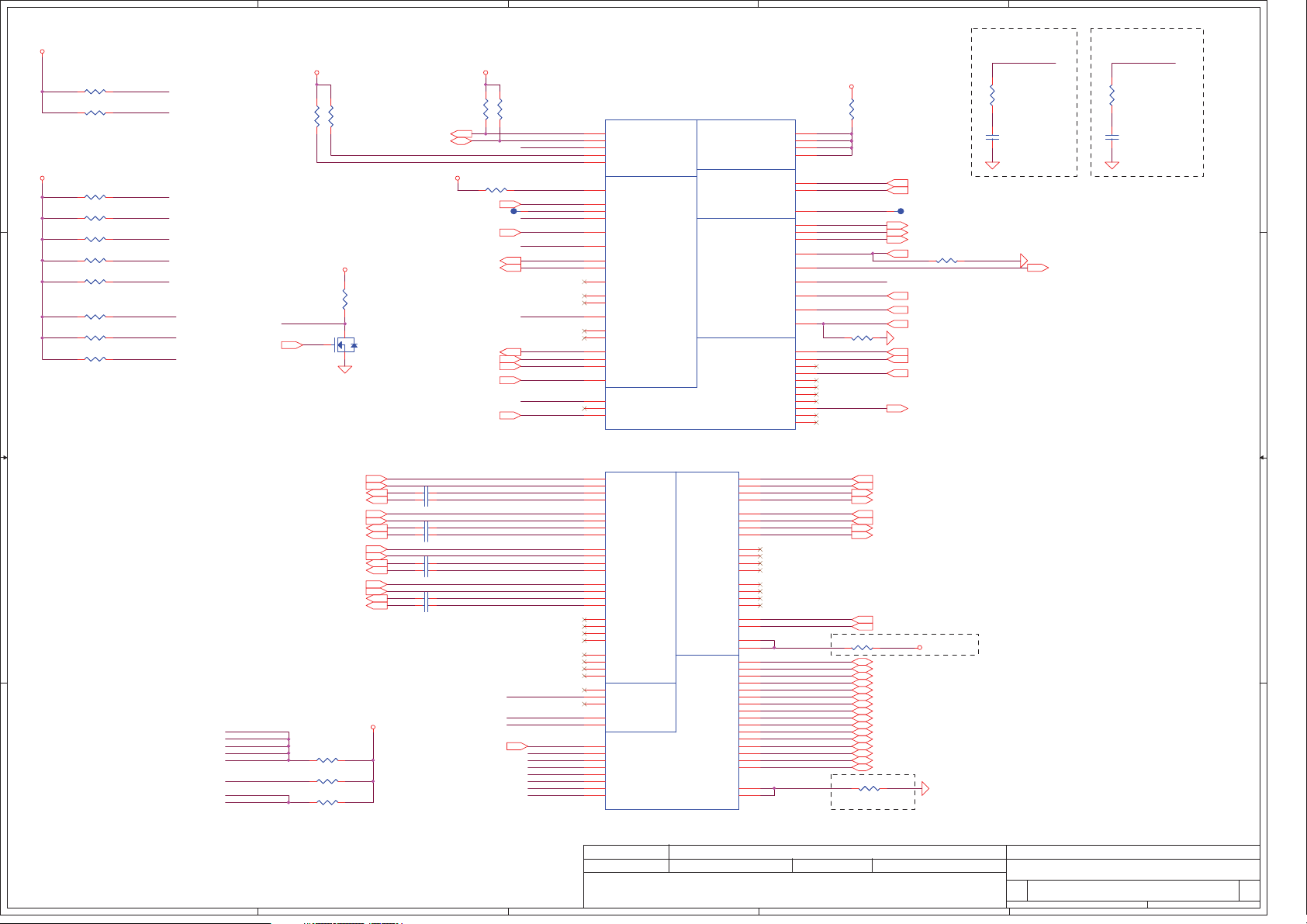The width and height of the screenshot is (1307, 924).
Task: Select the vertical resistor above the upper chip's right side
Action: click(x=852, y=109)
